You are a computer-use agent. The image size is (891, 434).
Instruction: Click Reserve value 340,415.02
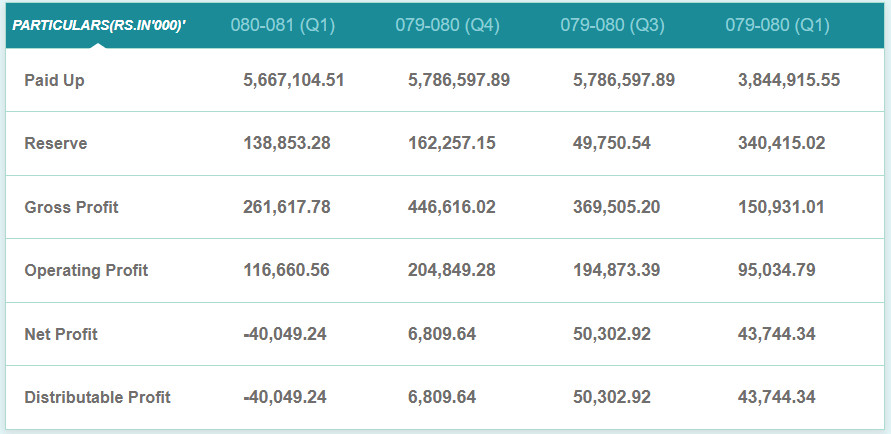point(782,143)
